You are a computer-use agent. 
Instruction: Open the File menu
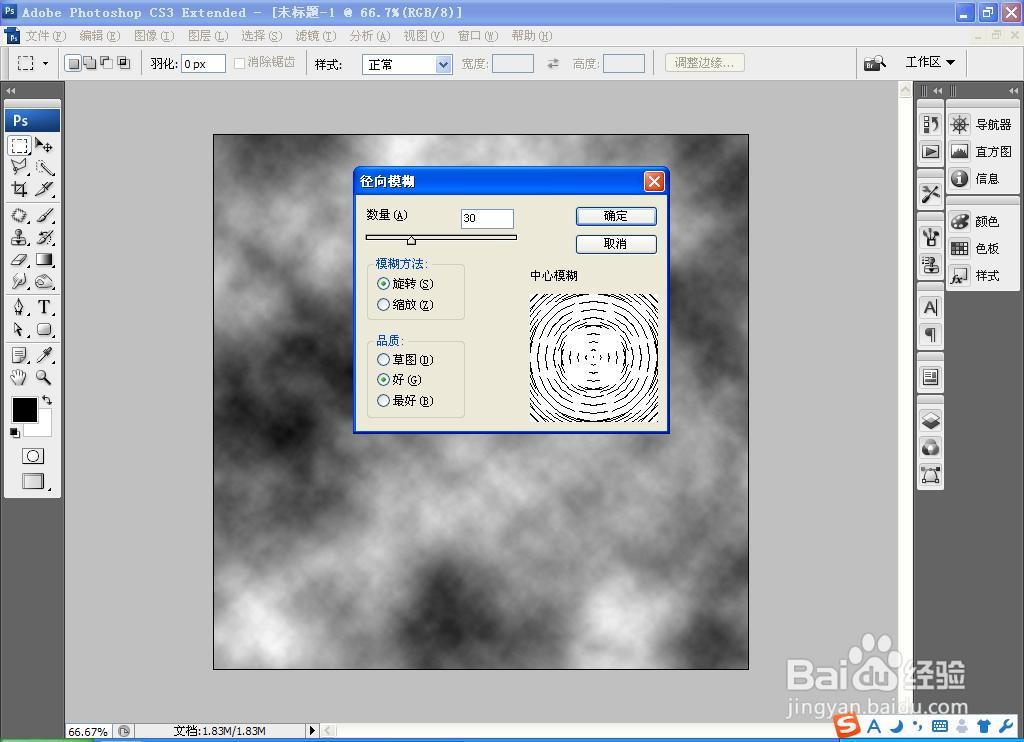pyautogui.click(x=46, y=35)
